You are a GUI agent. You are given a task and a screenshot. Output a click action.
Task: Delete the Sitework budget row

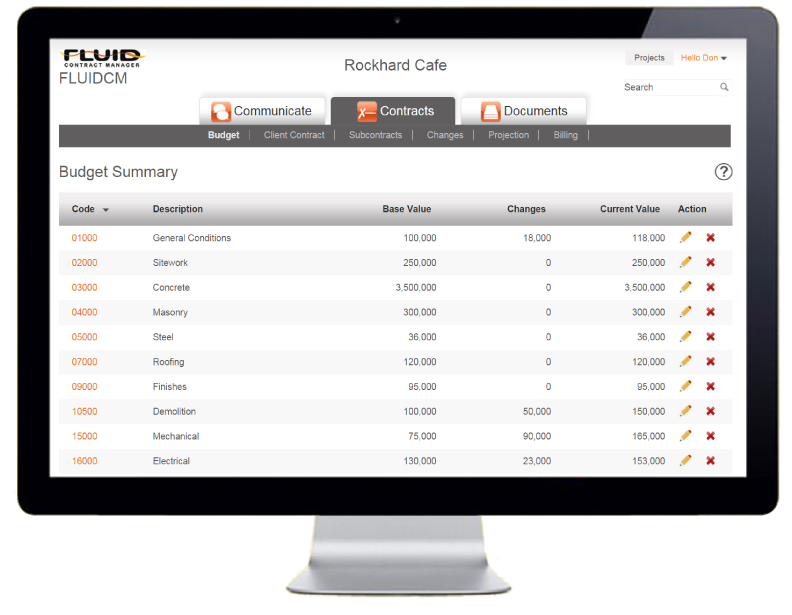click(x=710, y=262)
